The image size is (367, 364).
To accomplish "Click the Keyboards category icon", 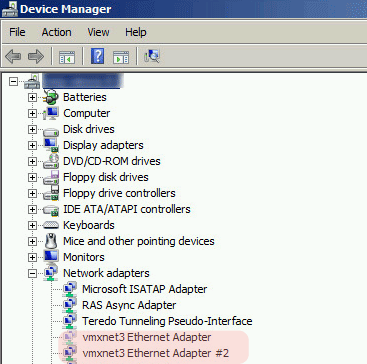I will [51, 225].
